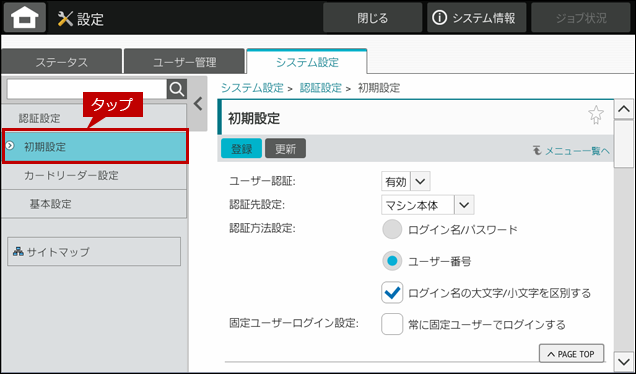Open the 認証先設定 dropdown

point(428,205)
